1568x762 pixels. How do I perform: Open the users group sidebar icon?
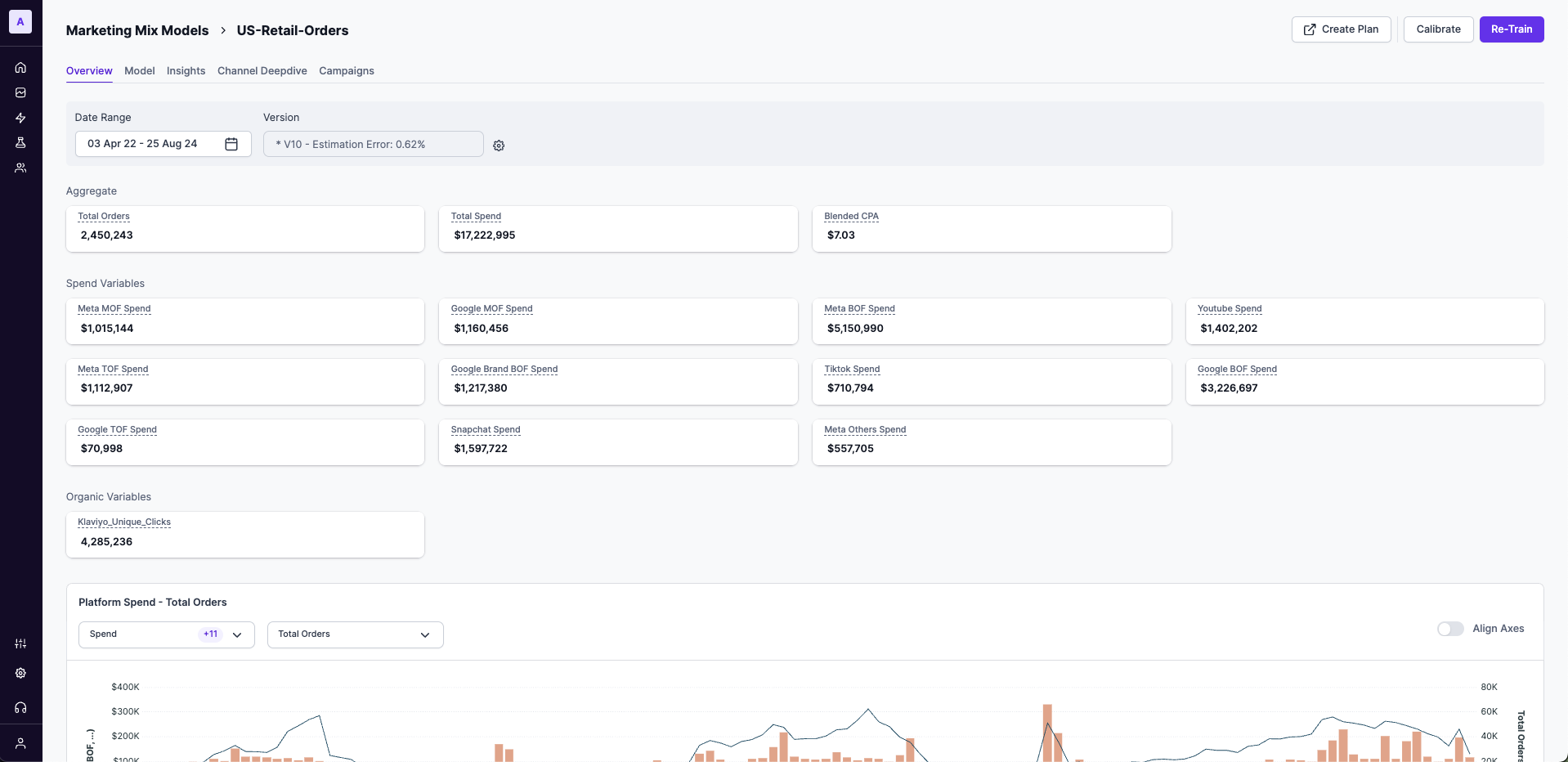click(20, 168)
